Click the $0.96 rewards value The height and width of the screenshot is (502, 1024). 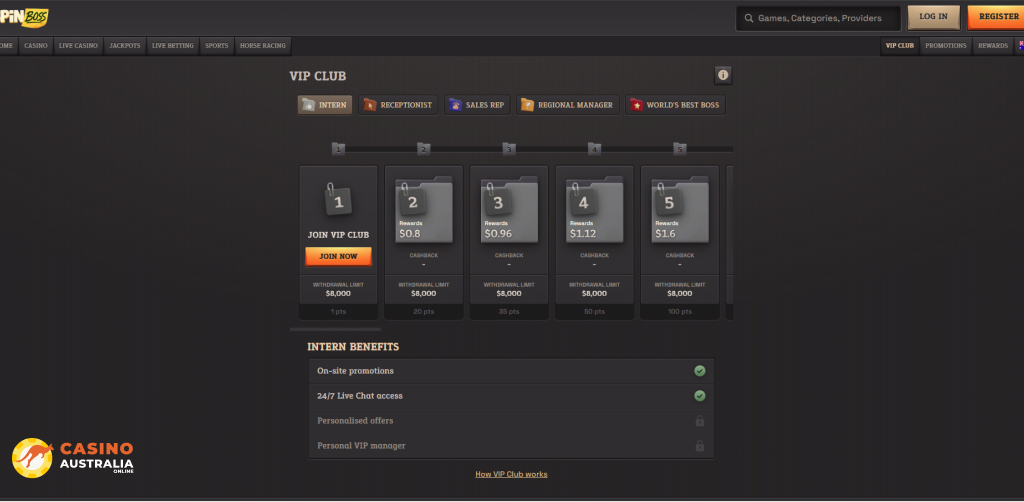[498, 234]
